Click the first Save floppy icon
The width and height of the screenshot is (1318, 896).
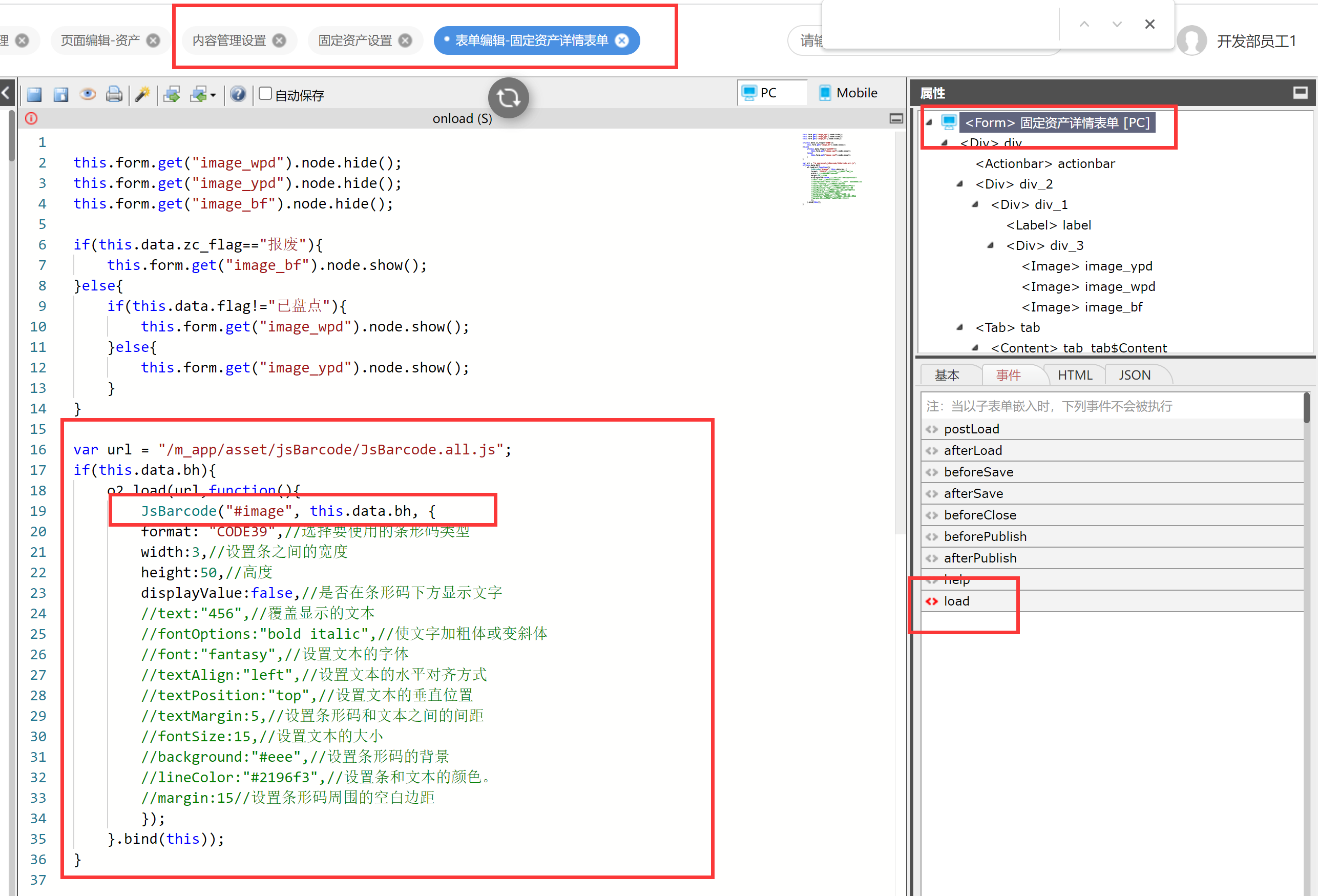pos(34,94)
